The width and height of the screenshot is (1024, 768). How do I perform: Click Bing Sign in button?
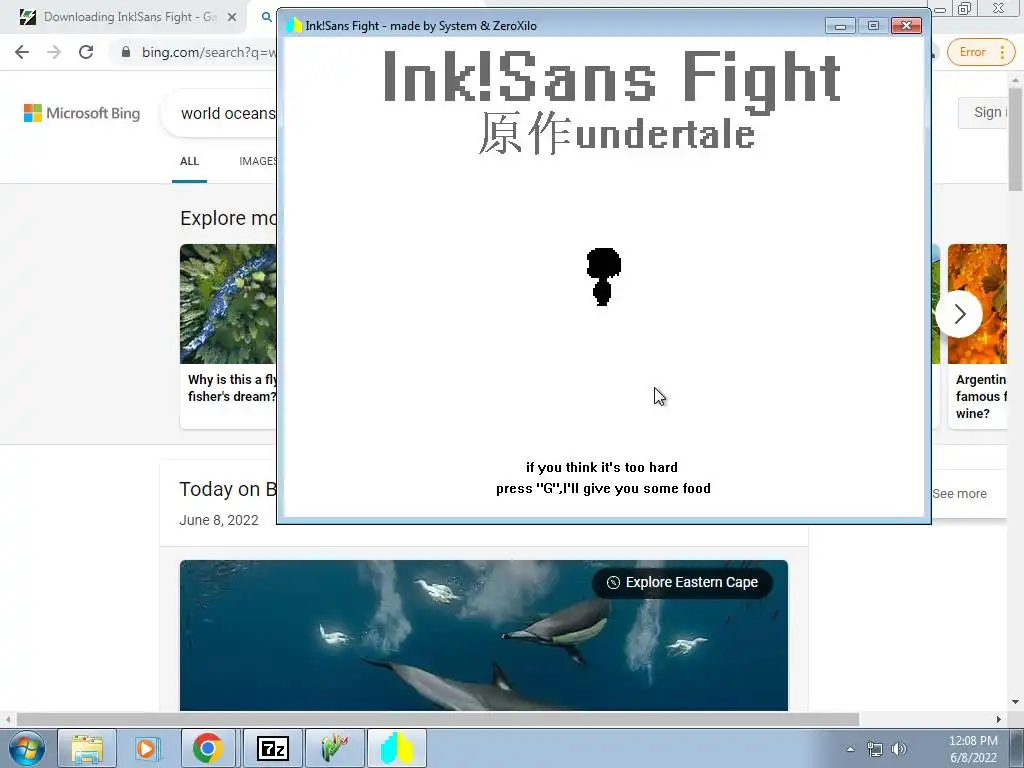click(983, 112)
